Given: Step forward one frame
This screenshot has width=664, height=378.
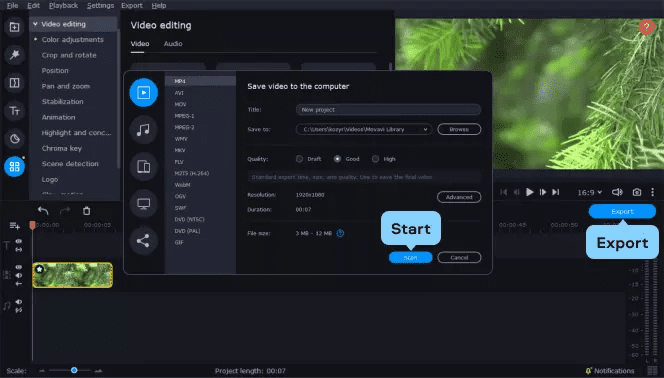Looking at the screenshot, I should pos(543,192).
